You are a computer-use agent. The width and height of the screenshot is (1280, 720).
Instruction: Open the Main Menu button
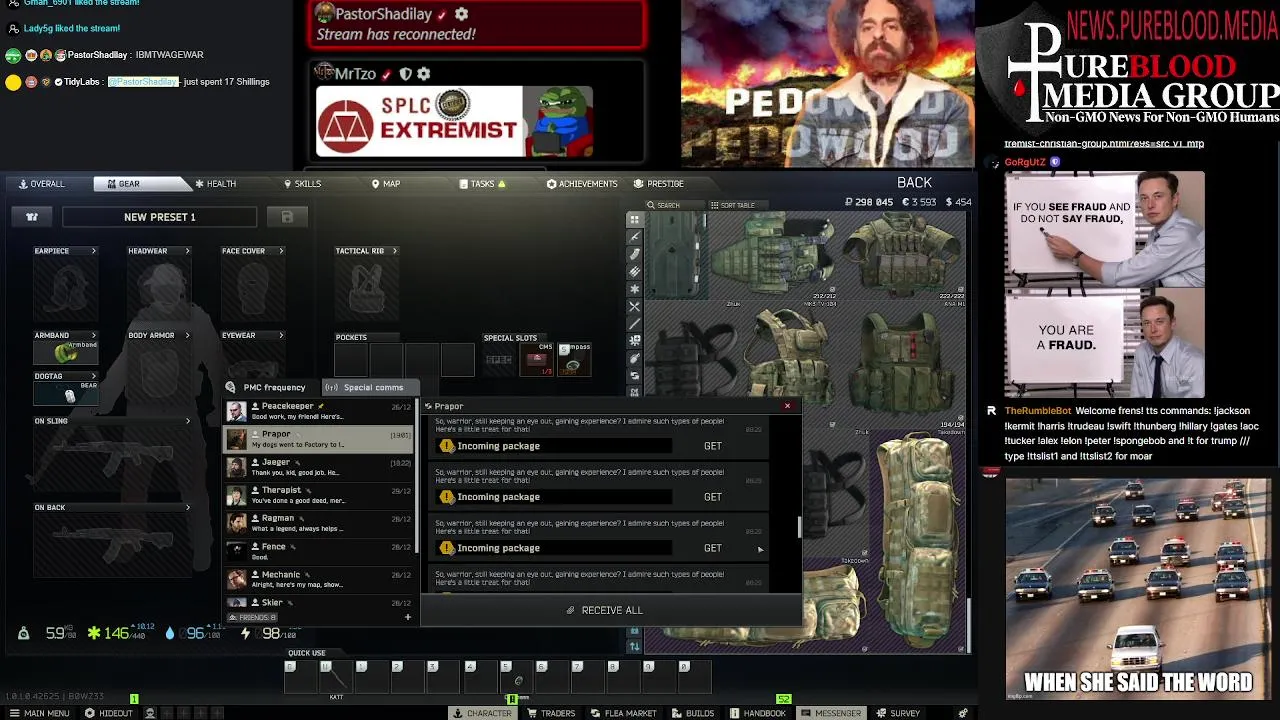39,713
